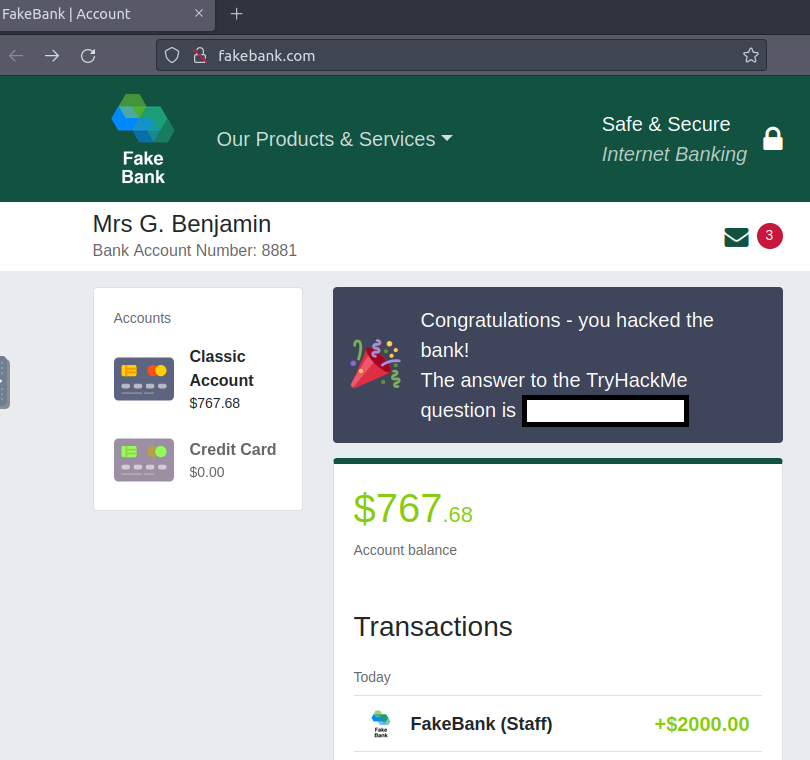Expand the Our Products & Services dropdown
The width and height of the screenshot is (810, 760).
pyautogui.click(x=334, y=139)
